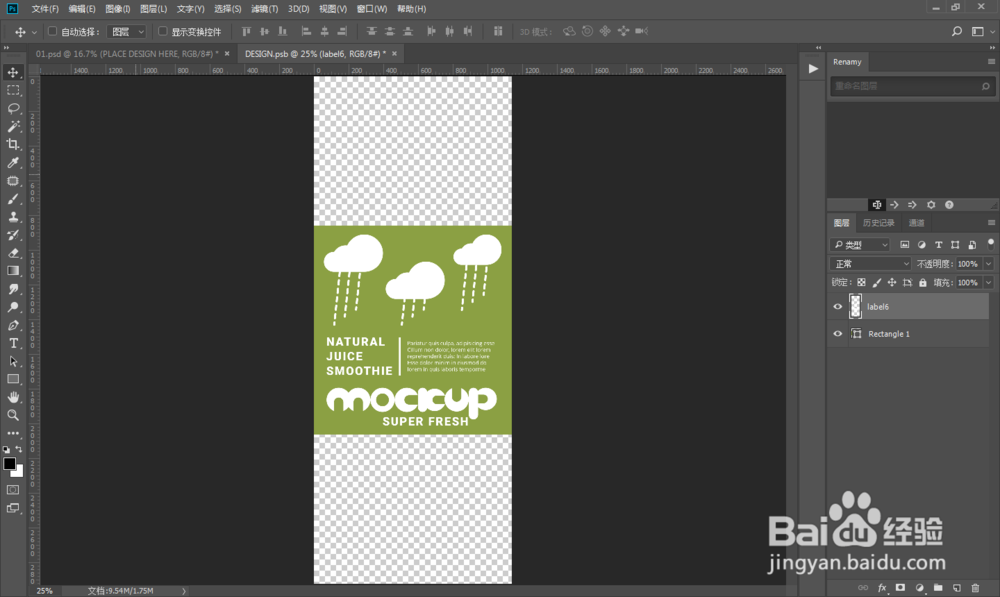Select the Smudge tool
The image size is (1000, 597).
click(x=13, y=289)
